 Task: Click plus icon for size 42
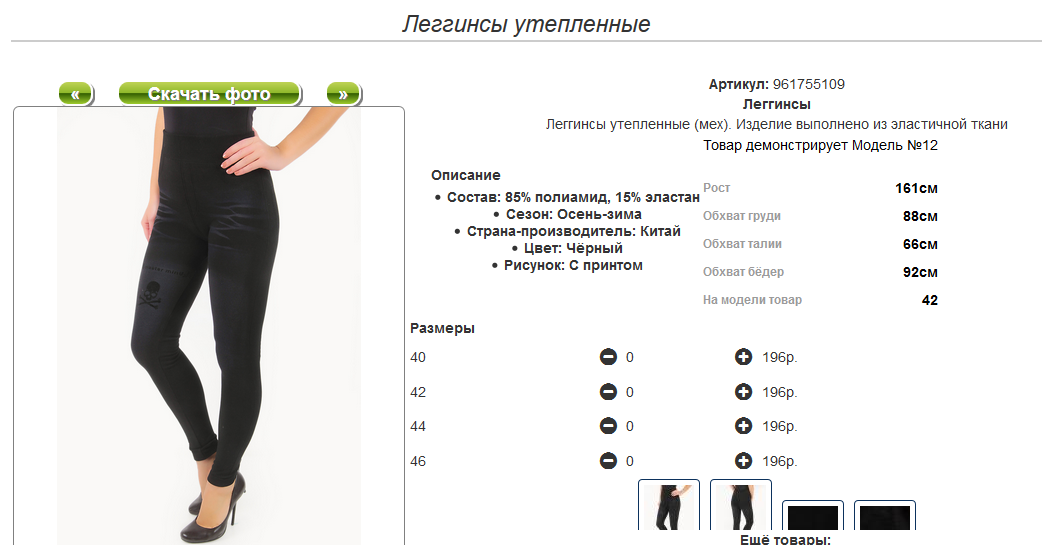pos(744,392)
